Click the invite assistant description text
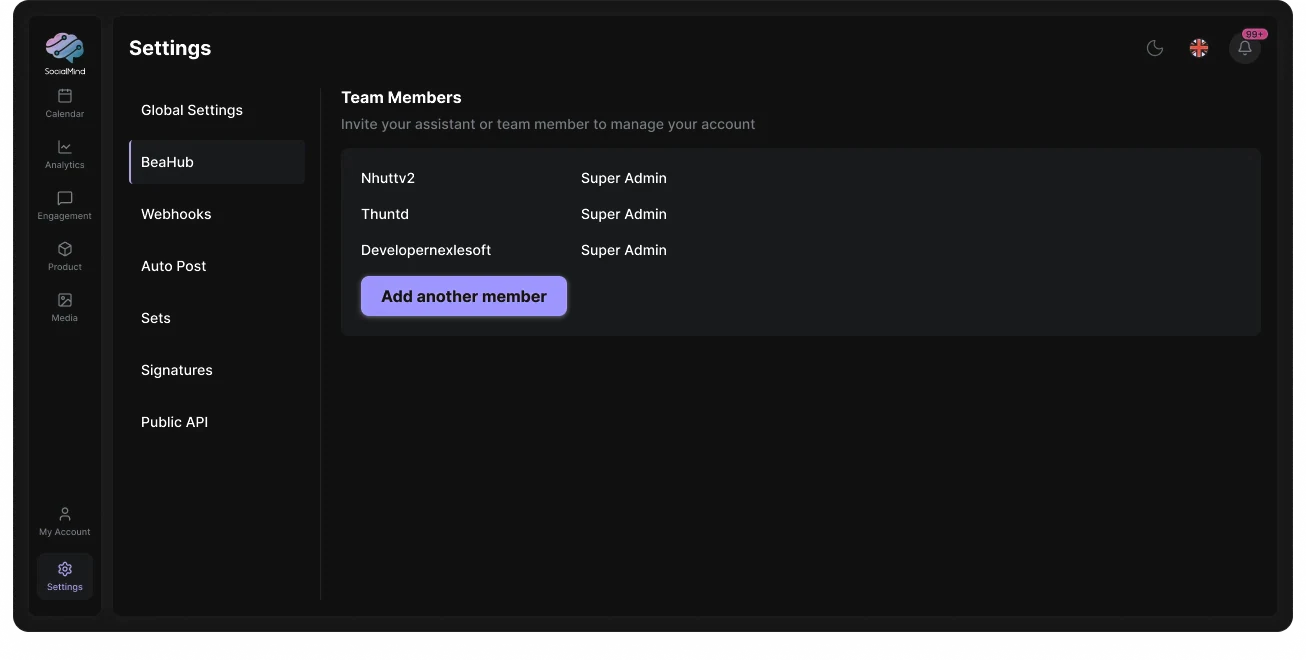The image size is (1306, 660). coord(548,124)
